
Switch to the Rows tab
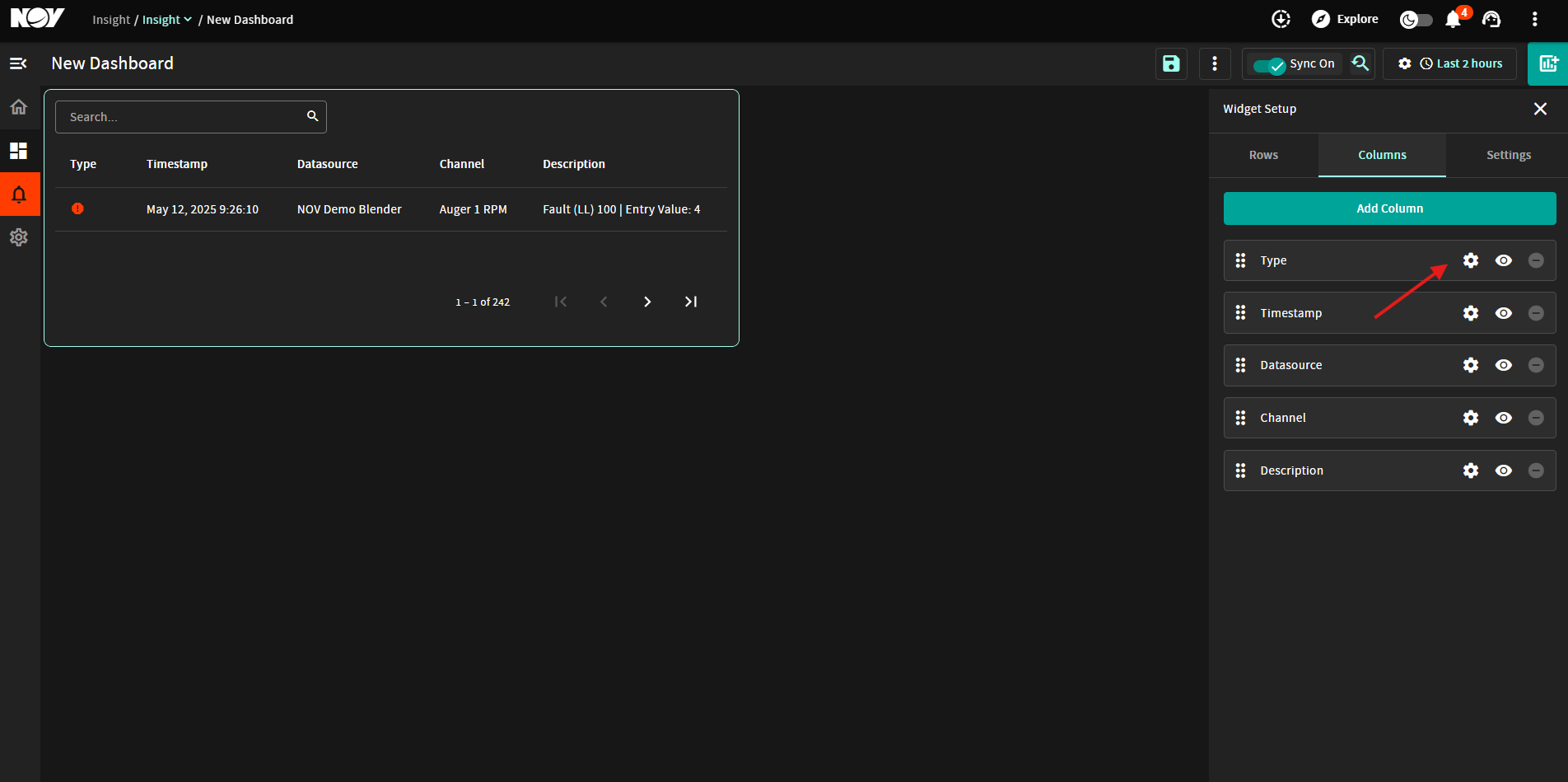click(1263, 155)
